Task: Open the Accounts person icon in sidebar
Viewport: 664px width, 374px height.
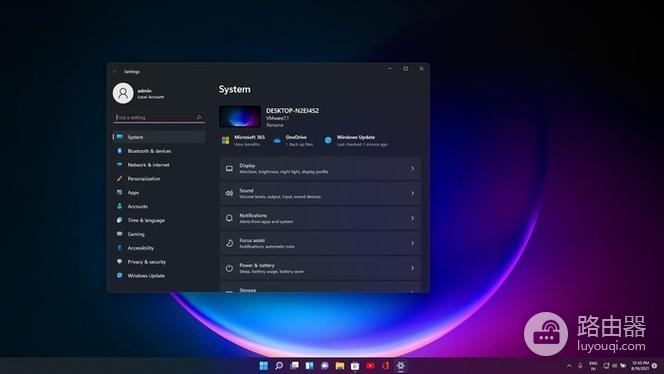Action: [x=119, y=206]
